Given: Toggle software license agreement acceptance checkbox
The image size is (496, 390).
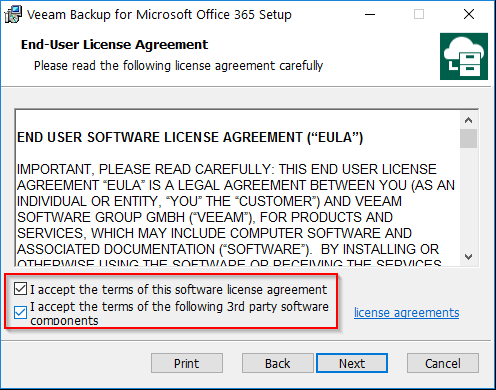Looking at the screenshot, I should 20,289.
